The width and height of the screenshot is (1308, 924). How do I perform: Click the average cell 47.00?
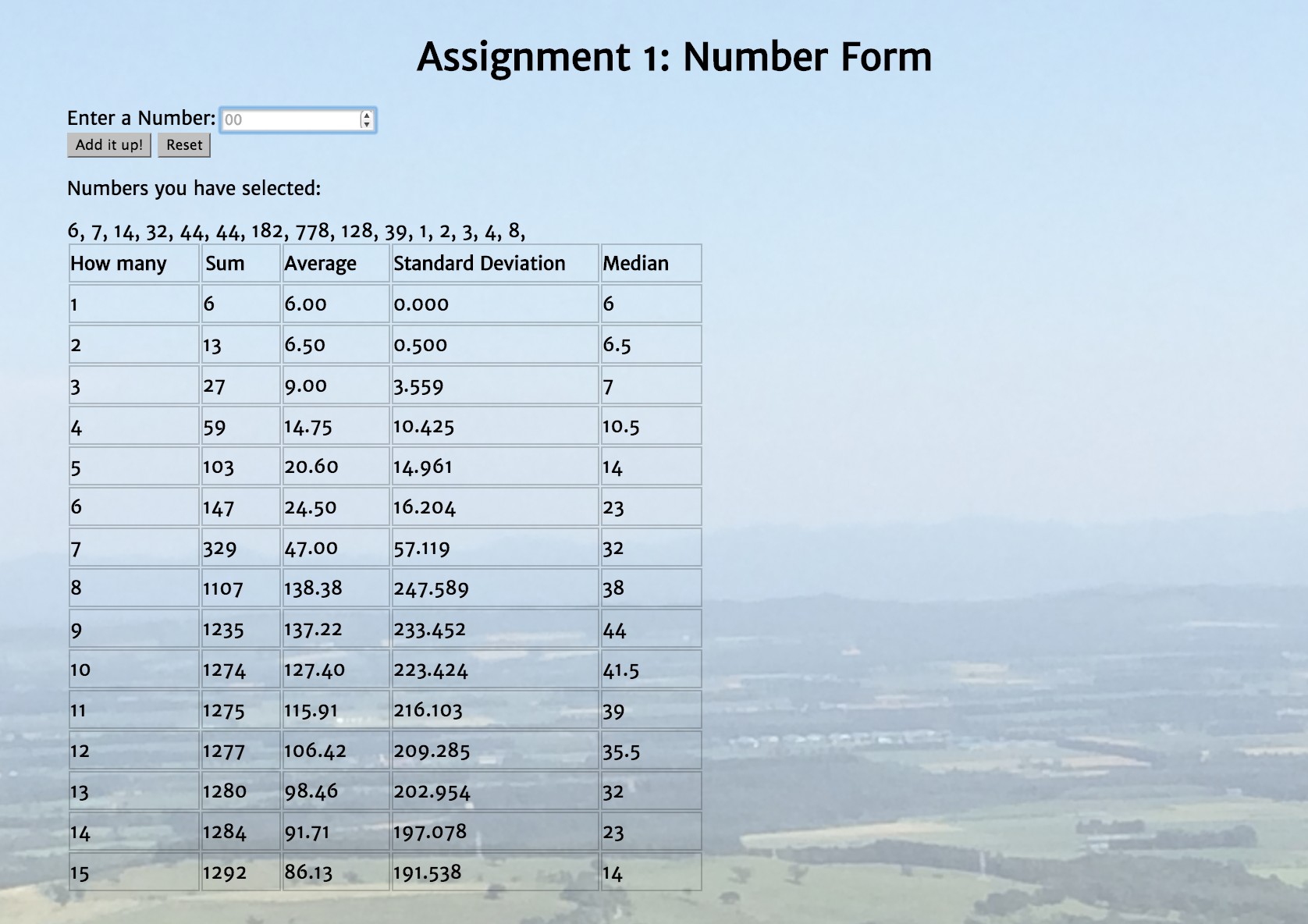coord(336,547)
